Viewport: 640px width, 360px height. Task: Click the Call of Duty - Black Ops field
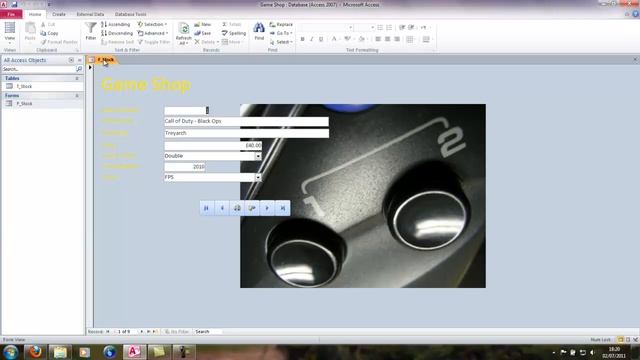click(246, 121)
